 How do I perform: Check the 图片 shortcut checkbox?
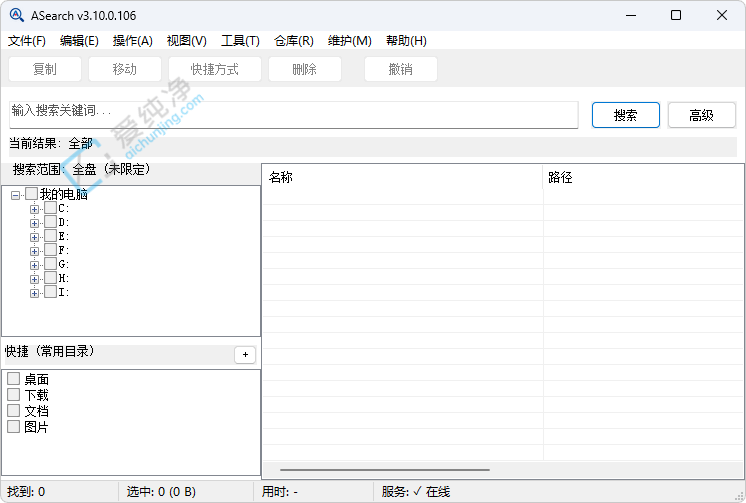pos(13,426)
